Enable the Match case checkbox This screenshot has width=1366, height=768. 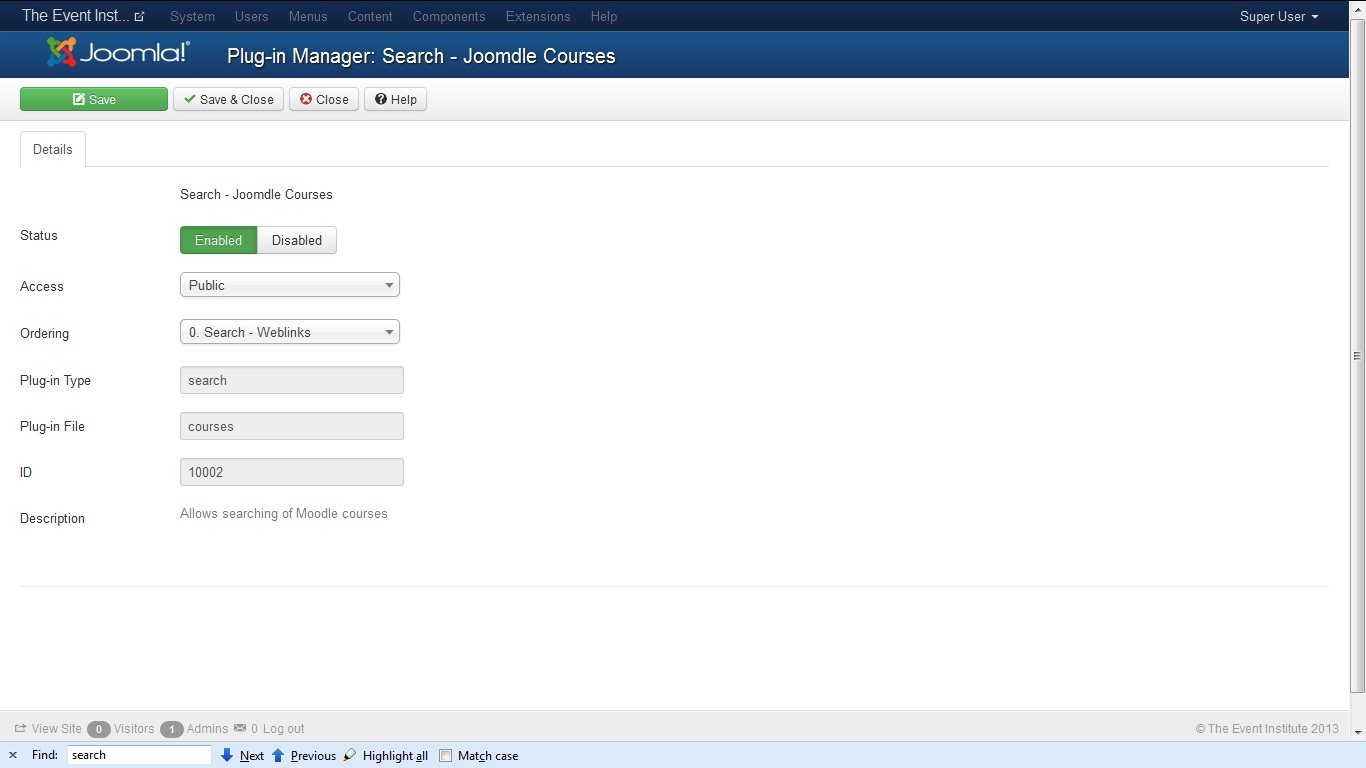click(x=446, y=756)
